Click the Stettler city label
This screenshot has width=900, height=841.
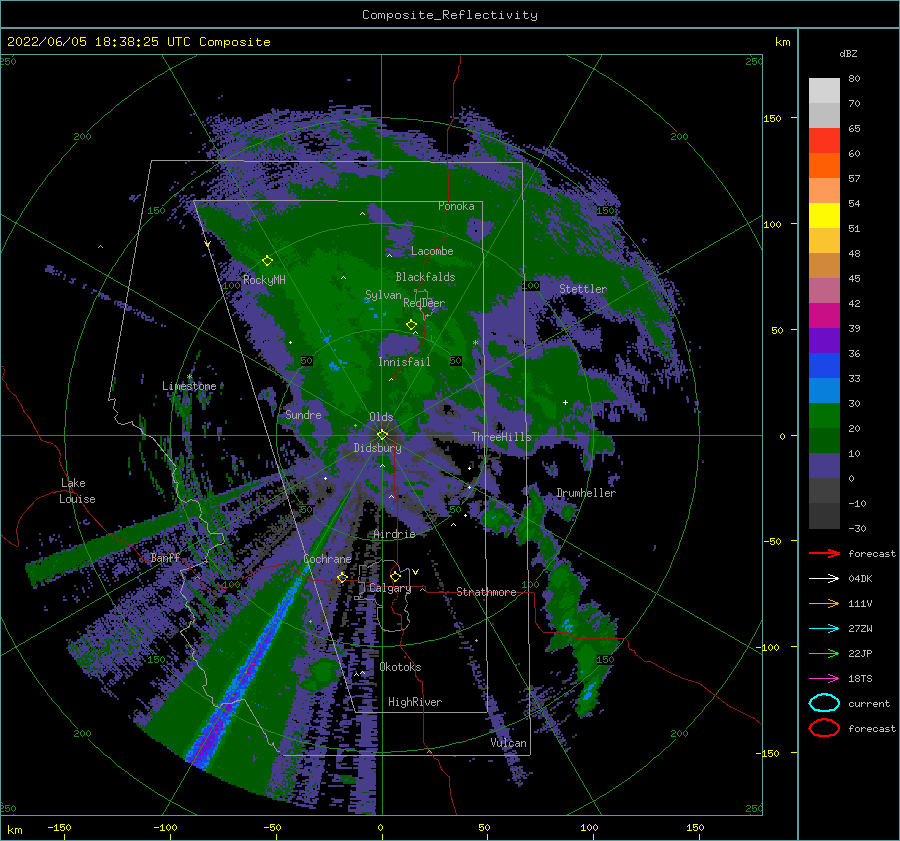coord(583,289)
